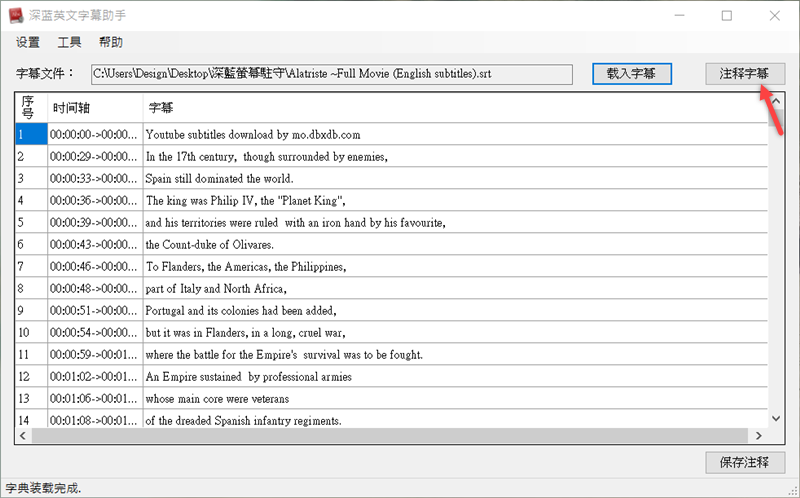Select row "part of Italy and North Africa,"

391,288
